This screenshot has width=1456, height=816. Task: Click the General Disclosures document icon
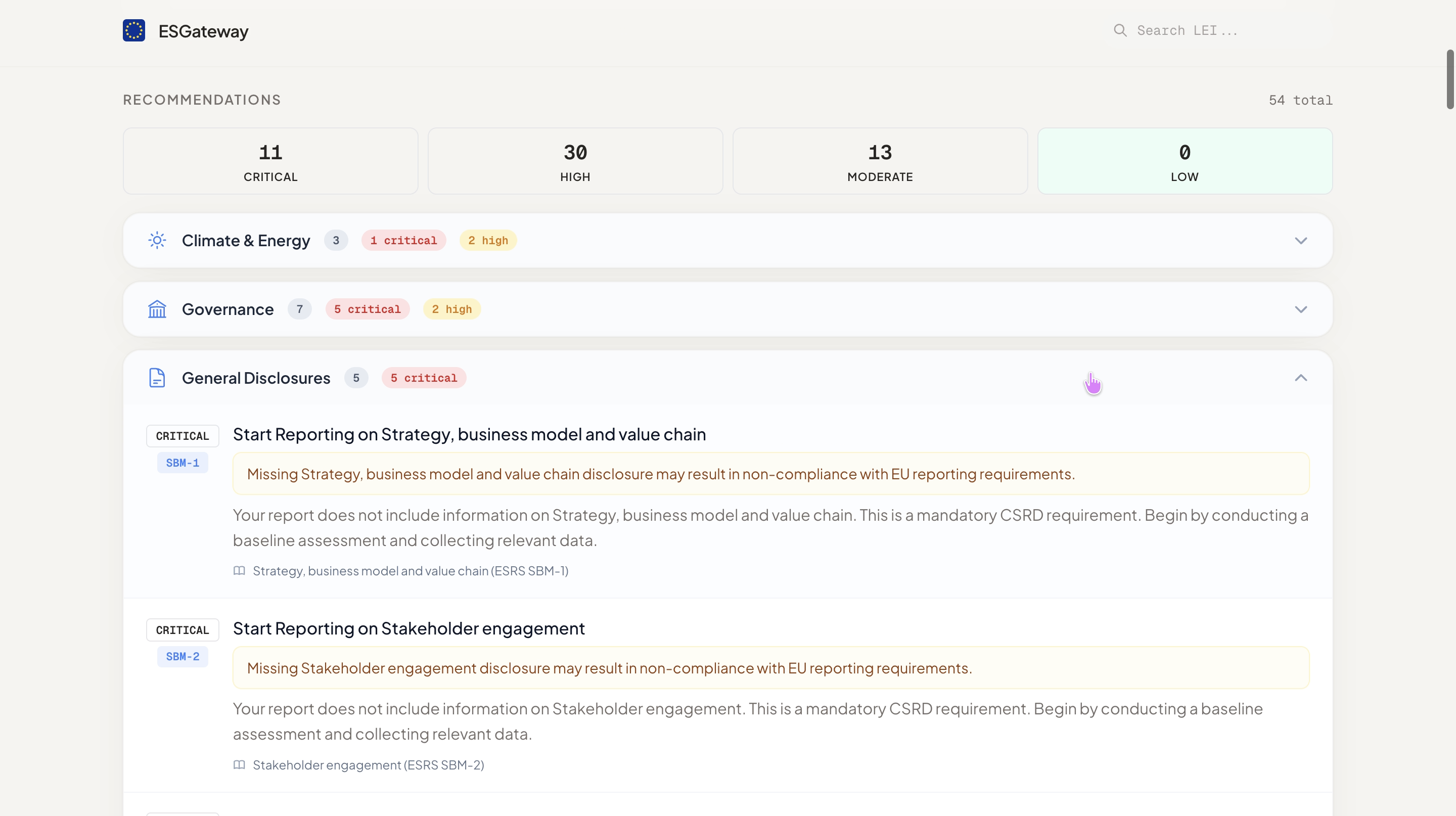click(157, 378)
